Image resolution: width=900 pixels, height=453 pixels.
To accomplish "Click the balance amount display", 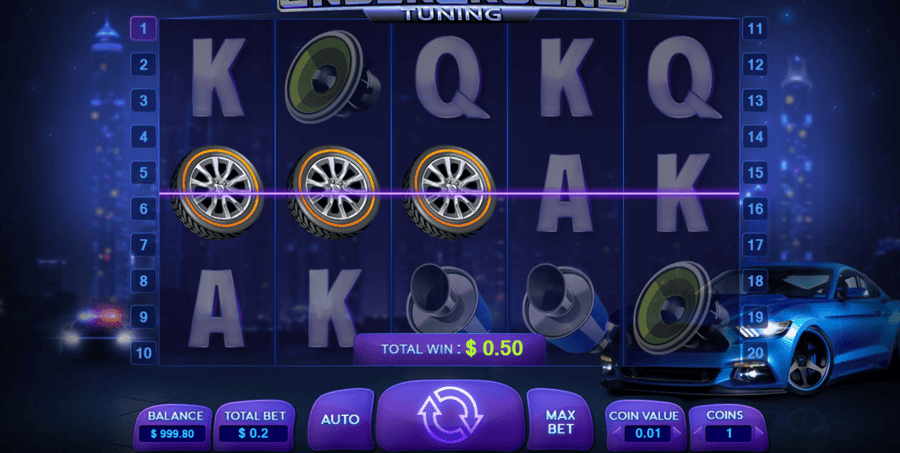I will click(x=172, y=434).
